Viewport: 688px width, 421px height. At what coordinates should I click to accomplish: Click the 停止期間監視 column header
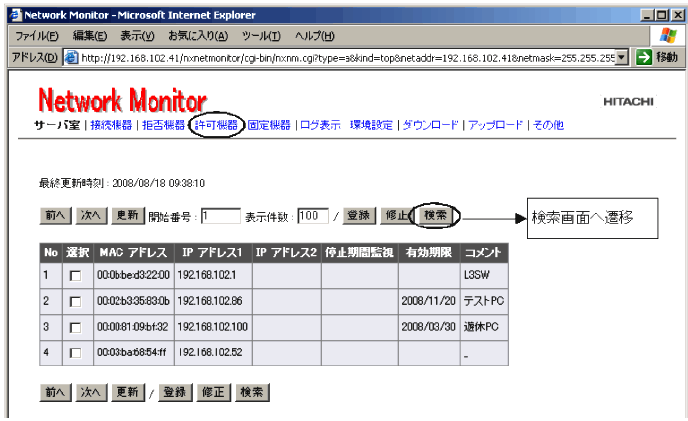coord(360,252)
